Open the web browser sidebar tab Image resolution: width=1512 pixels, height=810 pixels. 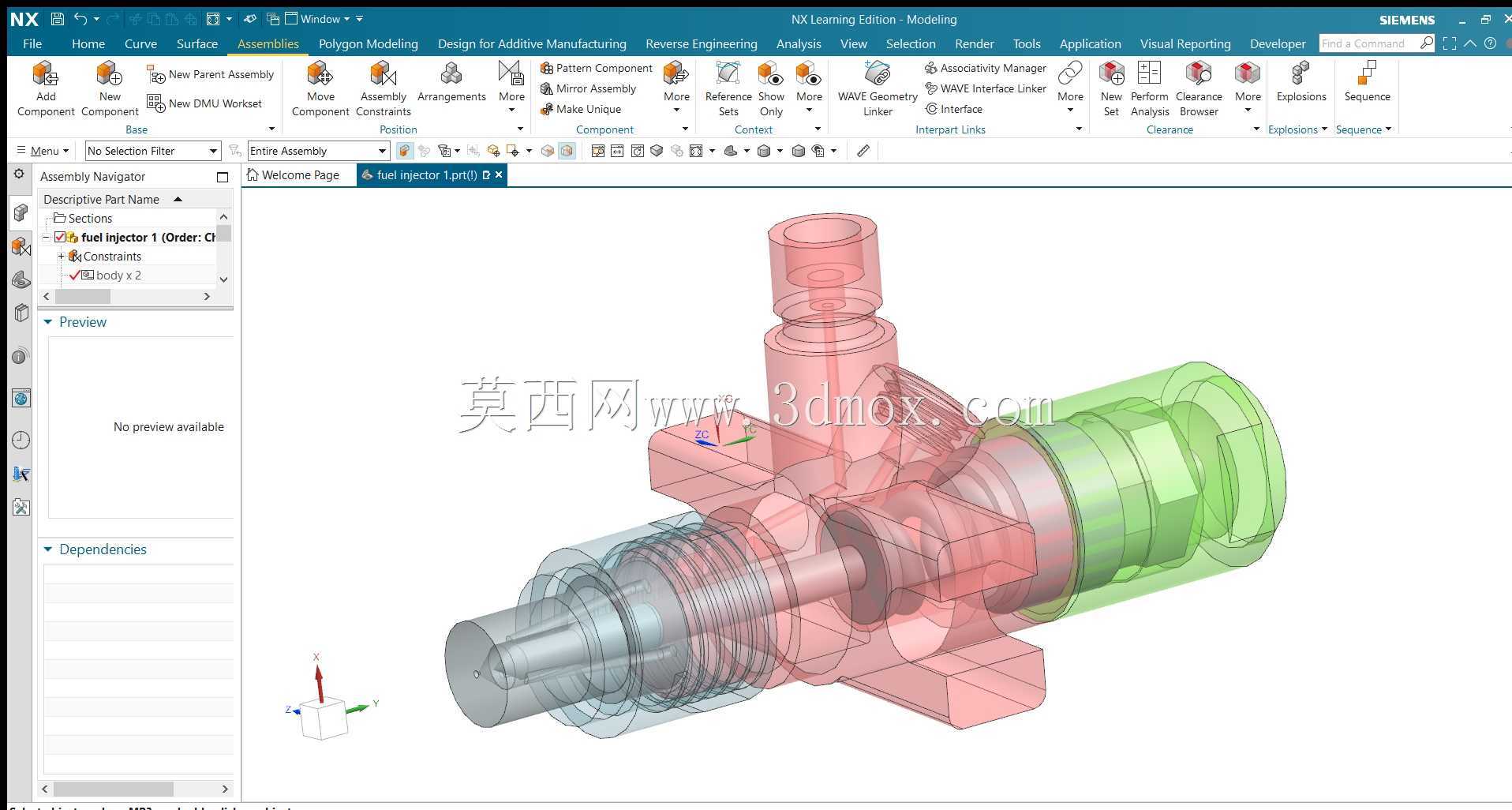click(x=21, y=399)
